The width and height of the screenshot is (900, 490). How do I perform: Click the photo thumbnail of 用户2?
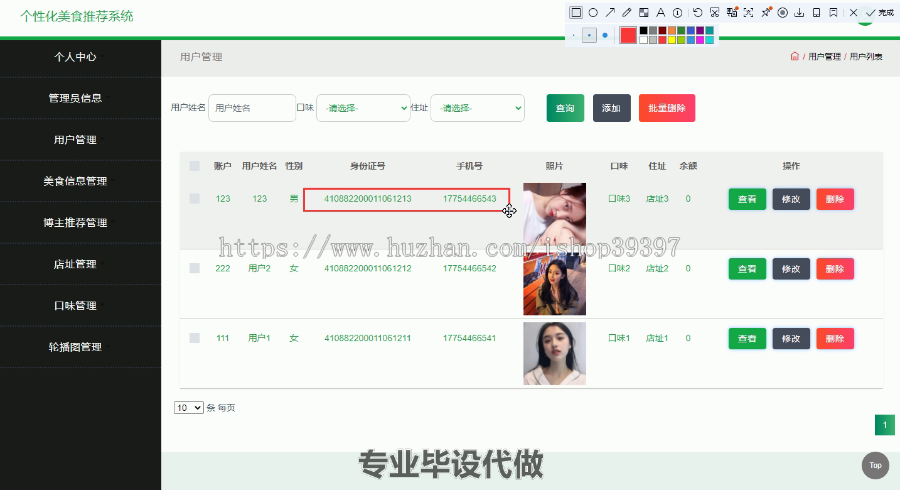tap(554, 283)
